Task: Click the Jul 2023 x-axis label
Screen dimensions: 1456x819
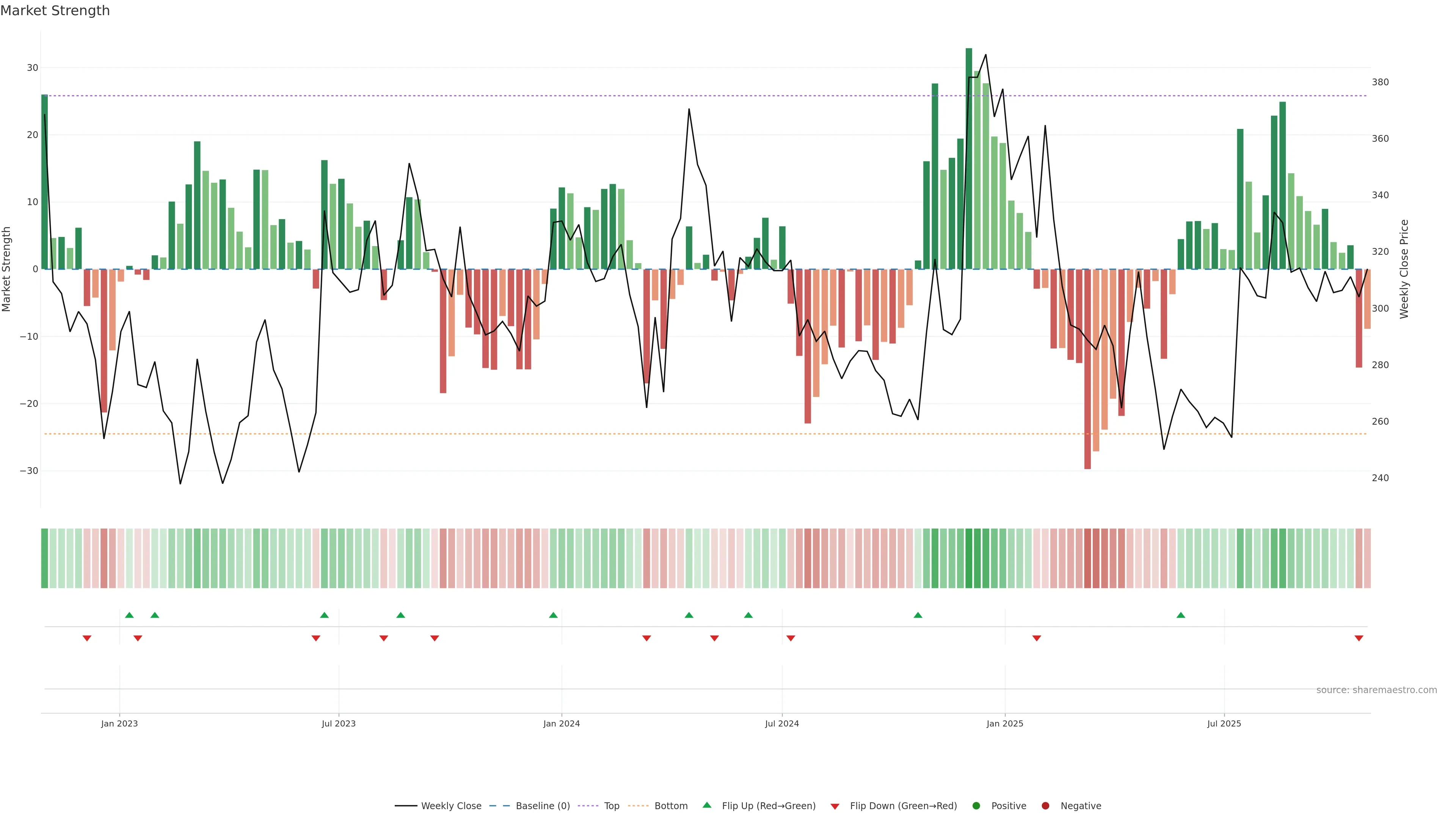Action: pyautogui.click(x=339, y=723)
